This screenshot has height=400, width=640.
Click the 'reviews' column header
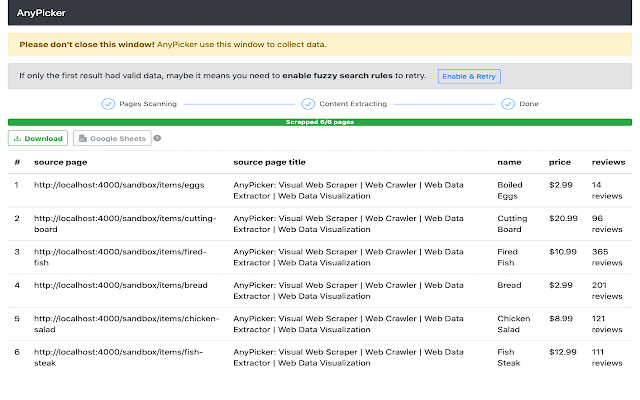pos(608,161)
